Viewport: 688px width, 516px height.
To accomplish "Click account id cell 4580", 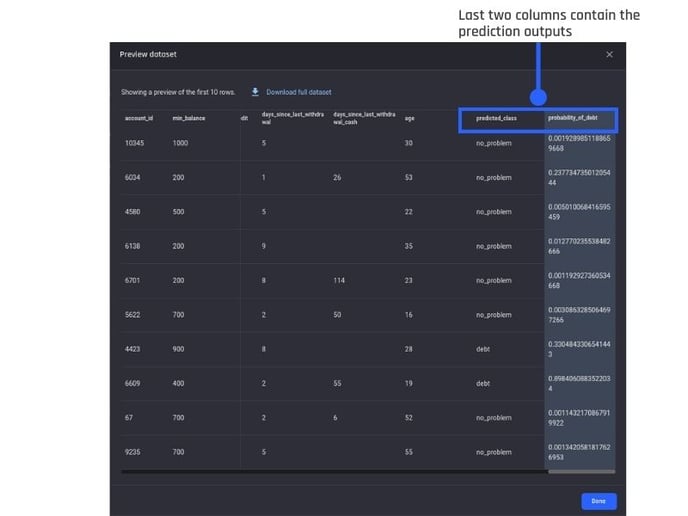I will 132,211.
